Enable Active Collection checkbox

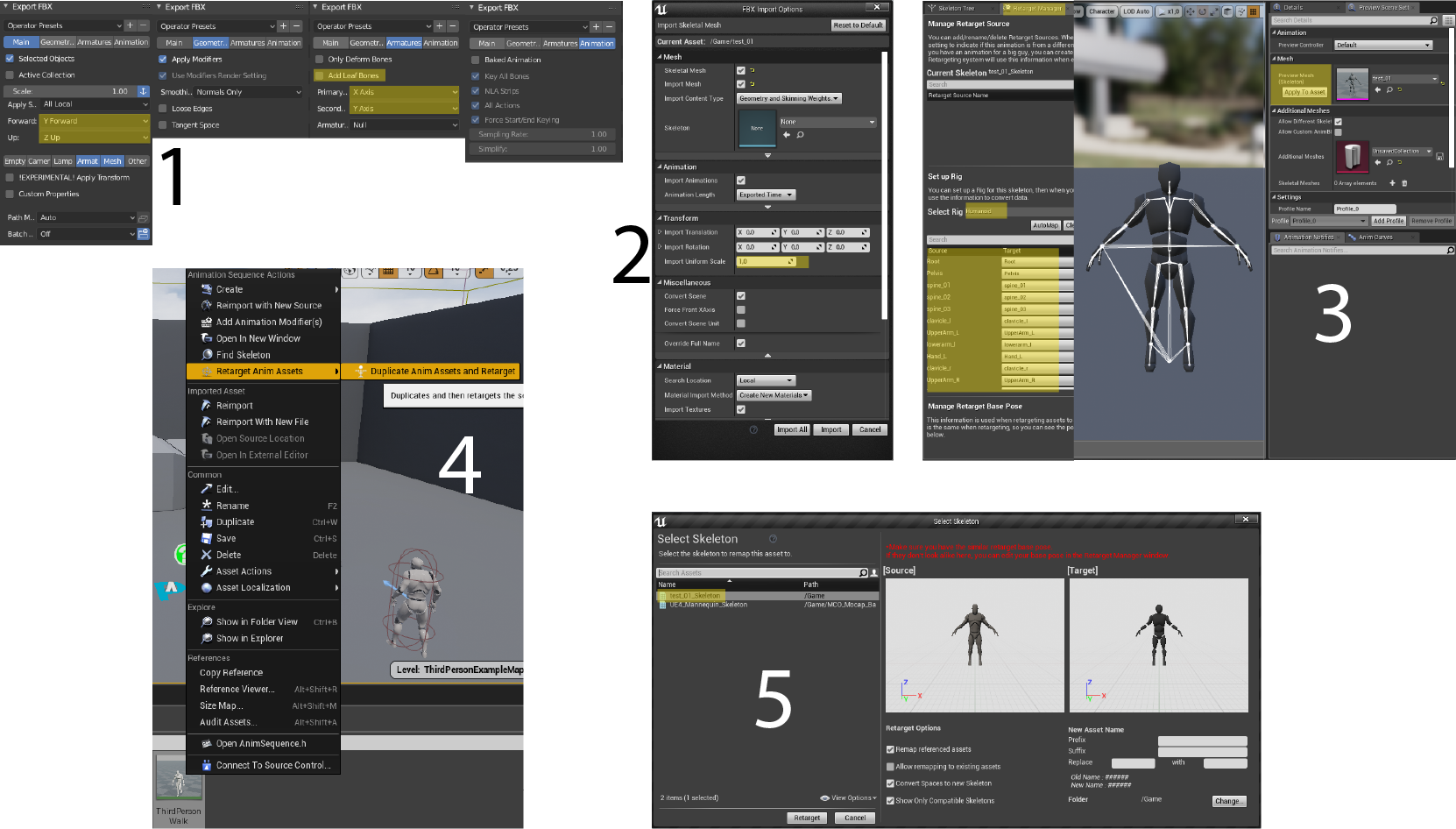pos(10,75)
